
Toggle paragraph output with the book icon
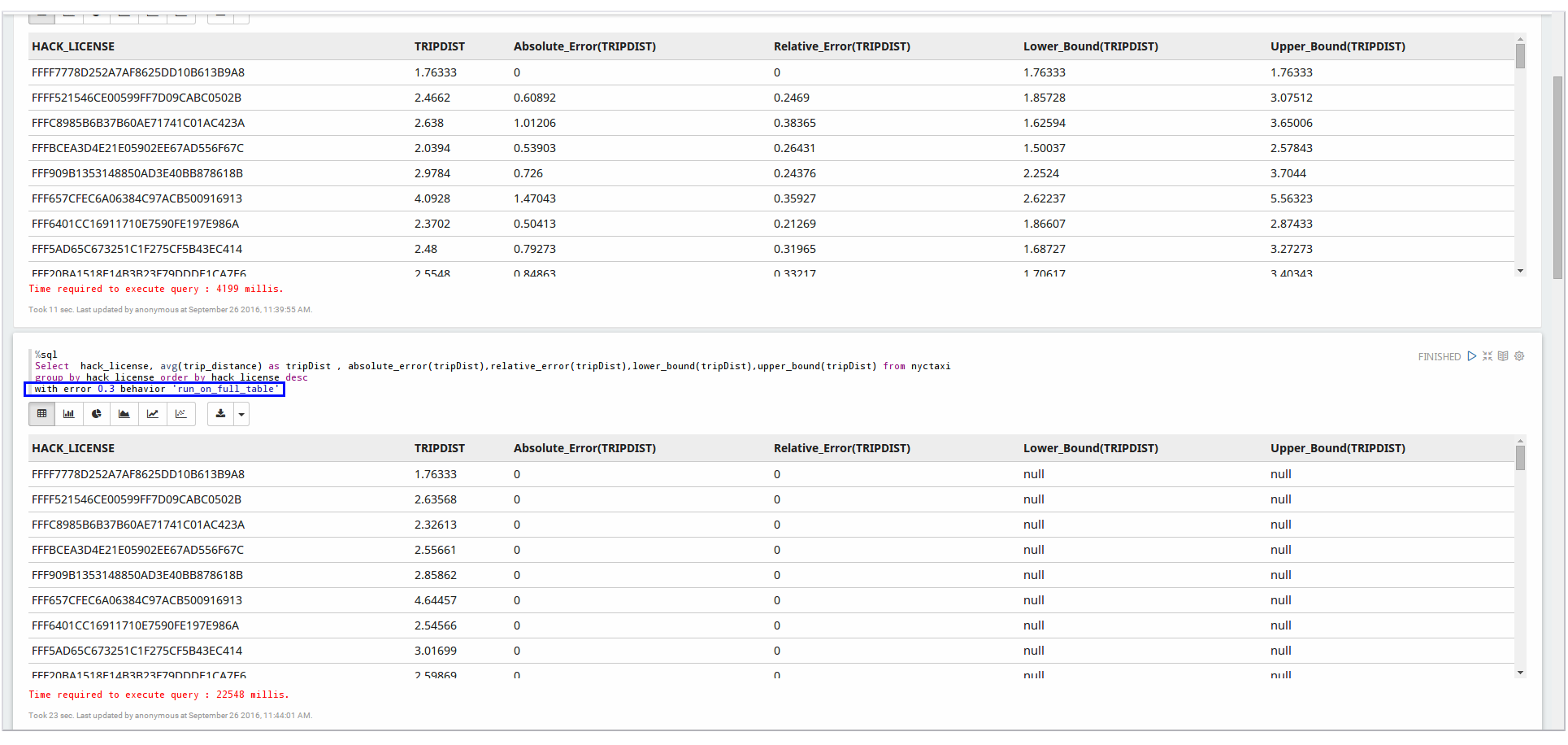point(1503,356)
